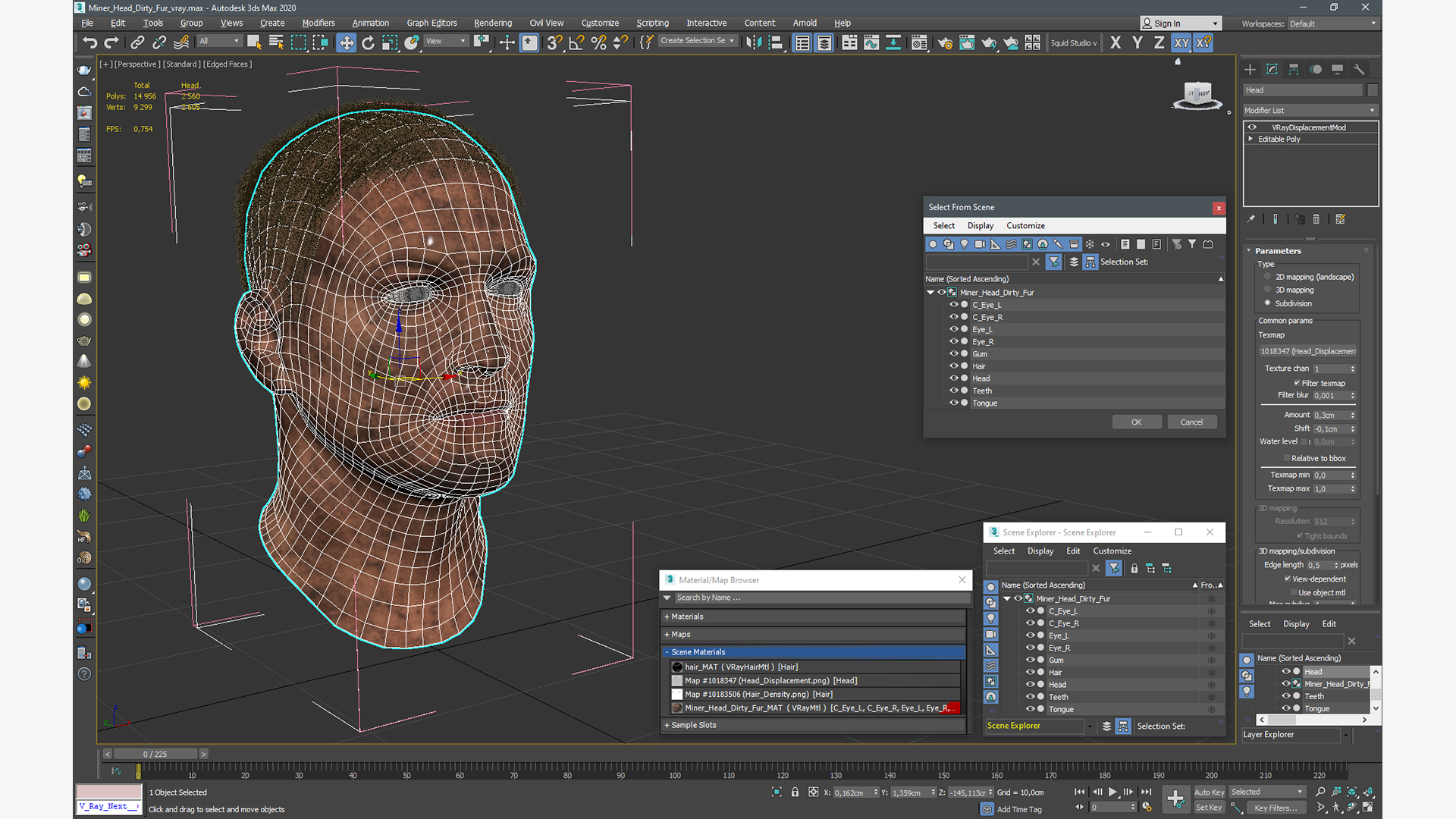
Task: Open Key Filters settings
Action: click(x=1275, y=808)
